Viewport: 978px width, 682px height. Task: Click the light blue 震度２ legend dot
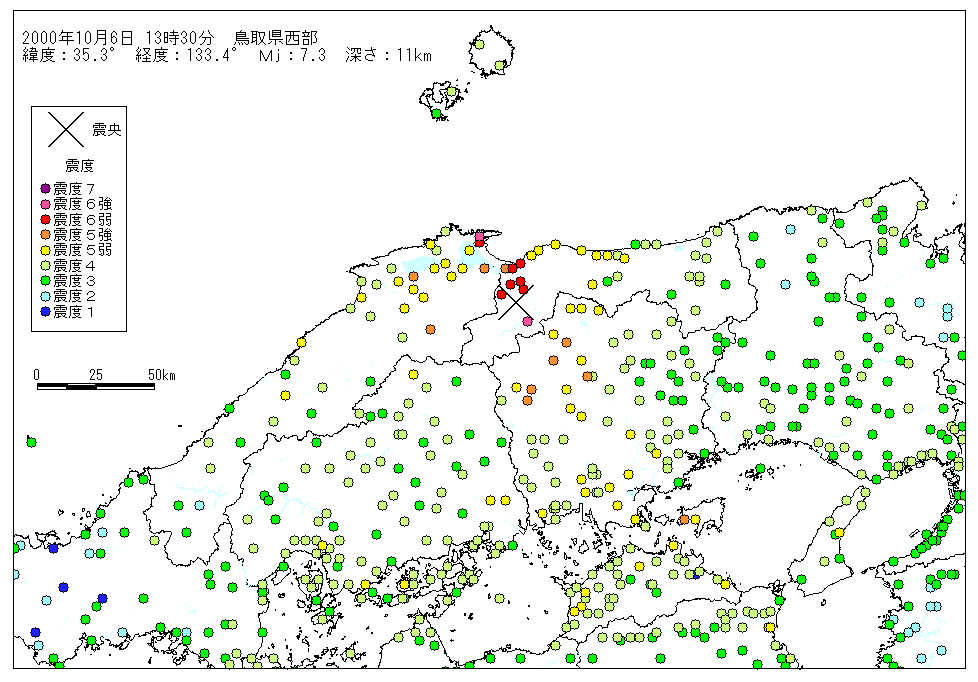click(x=45, y=296)
